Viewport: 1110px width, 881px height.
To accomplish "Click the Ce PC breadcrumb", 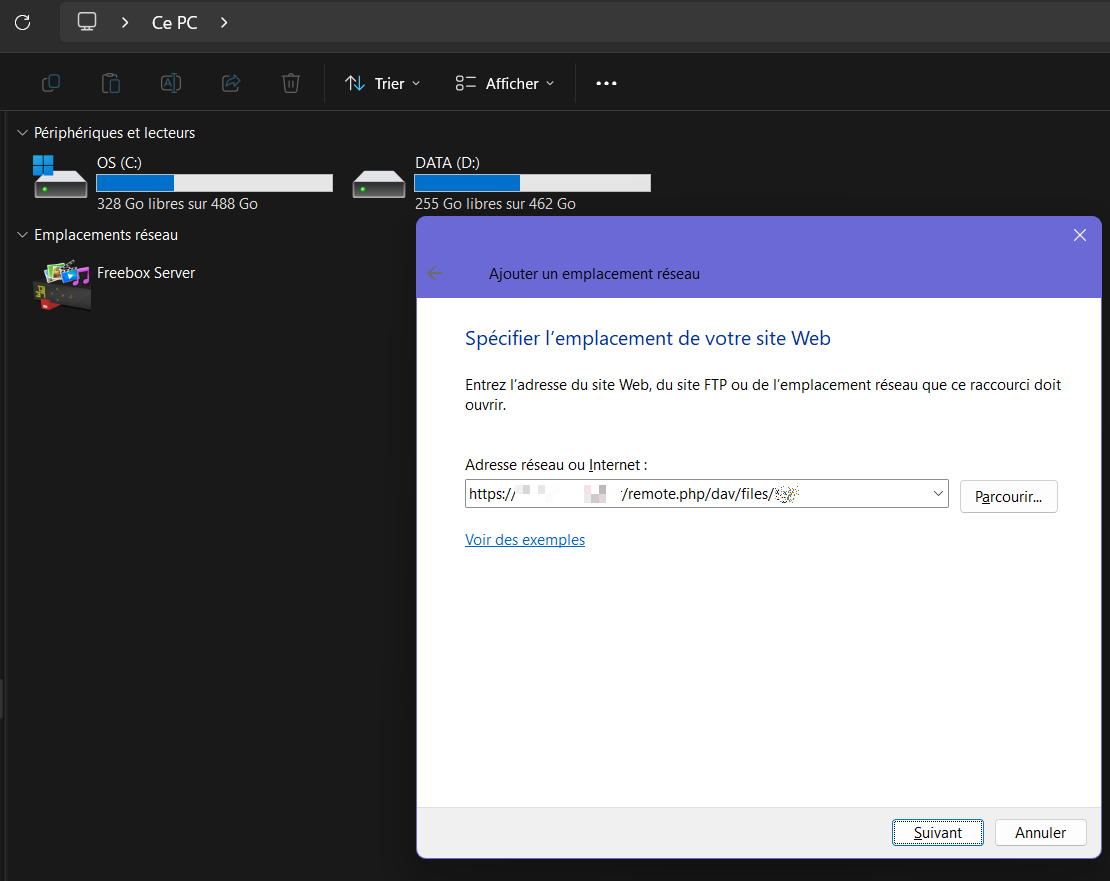I will [x=174, y=22].
